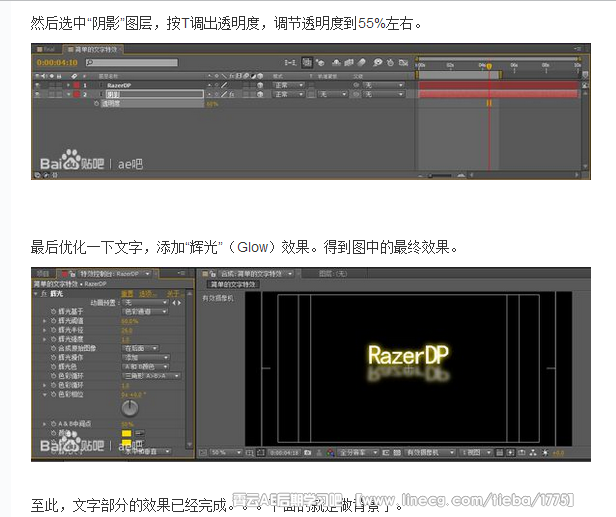Toggle live update icon in timeline toolbar
Screen dimensions: 616x517
pyautogui.click(x=307, y=62)
